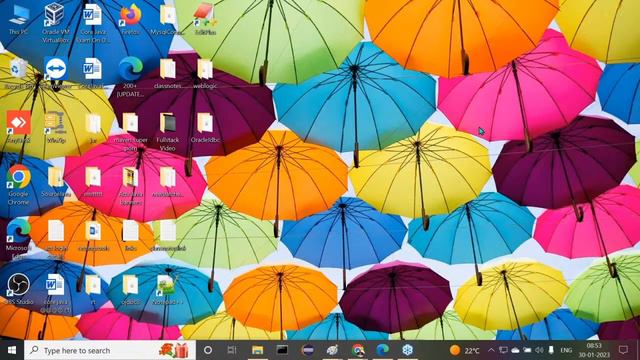Launch the Notepad++ shortcut
The height and width of the screenshot is (360, 640).
pos(167,289)
